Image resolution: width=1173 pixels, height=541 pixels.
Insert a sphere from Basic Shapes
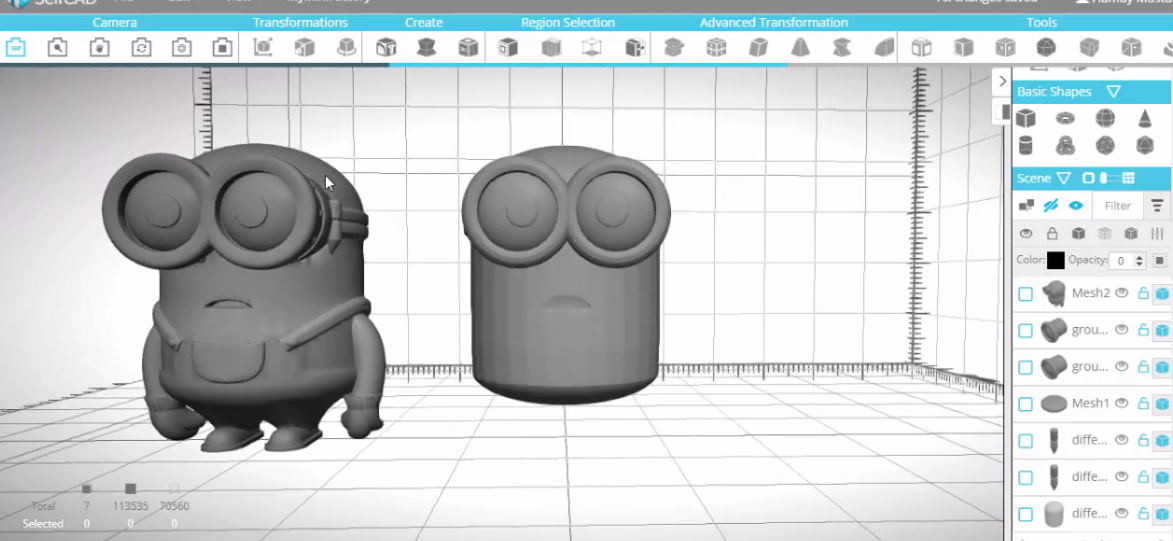pyautogui.click(x=1105, y=117)
